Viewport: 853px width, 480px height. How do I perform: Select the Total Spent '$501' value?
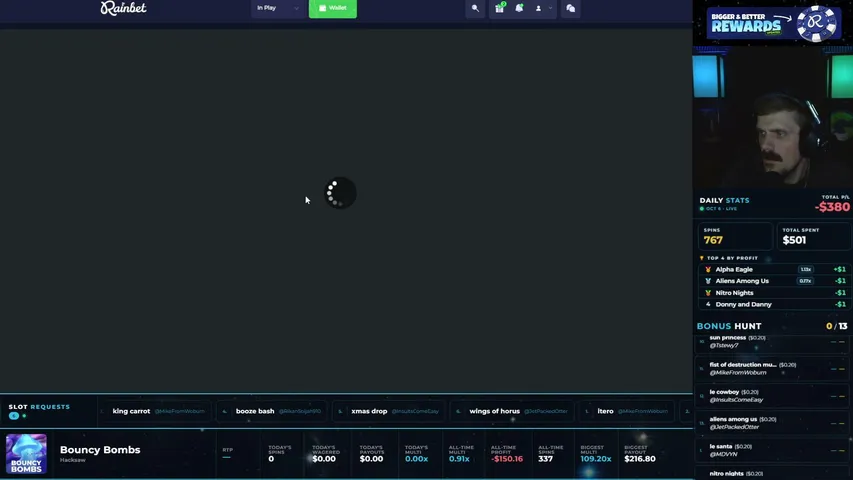pos(794,240)
